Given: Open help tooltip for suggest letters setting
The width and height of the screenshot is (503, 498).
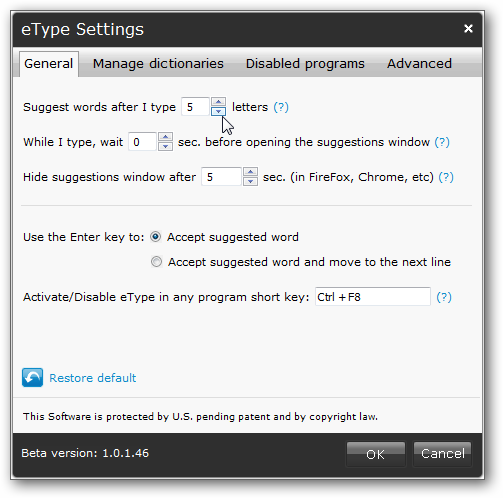Looking at the screenshot, I should [281, 107].
